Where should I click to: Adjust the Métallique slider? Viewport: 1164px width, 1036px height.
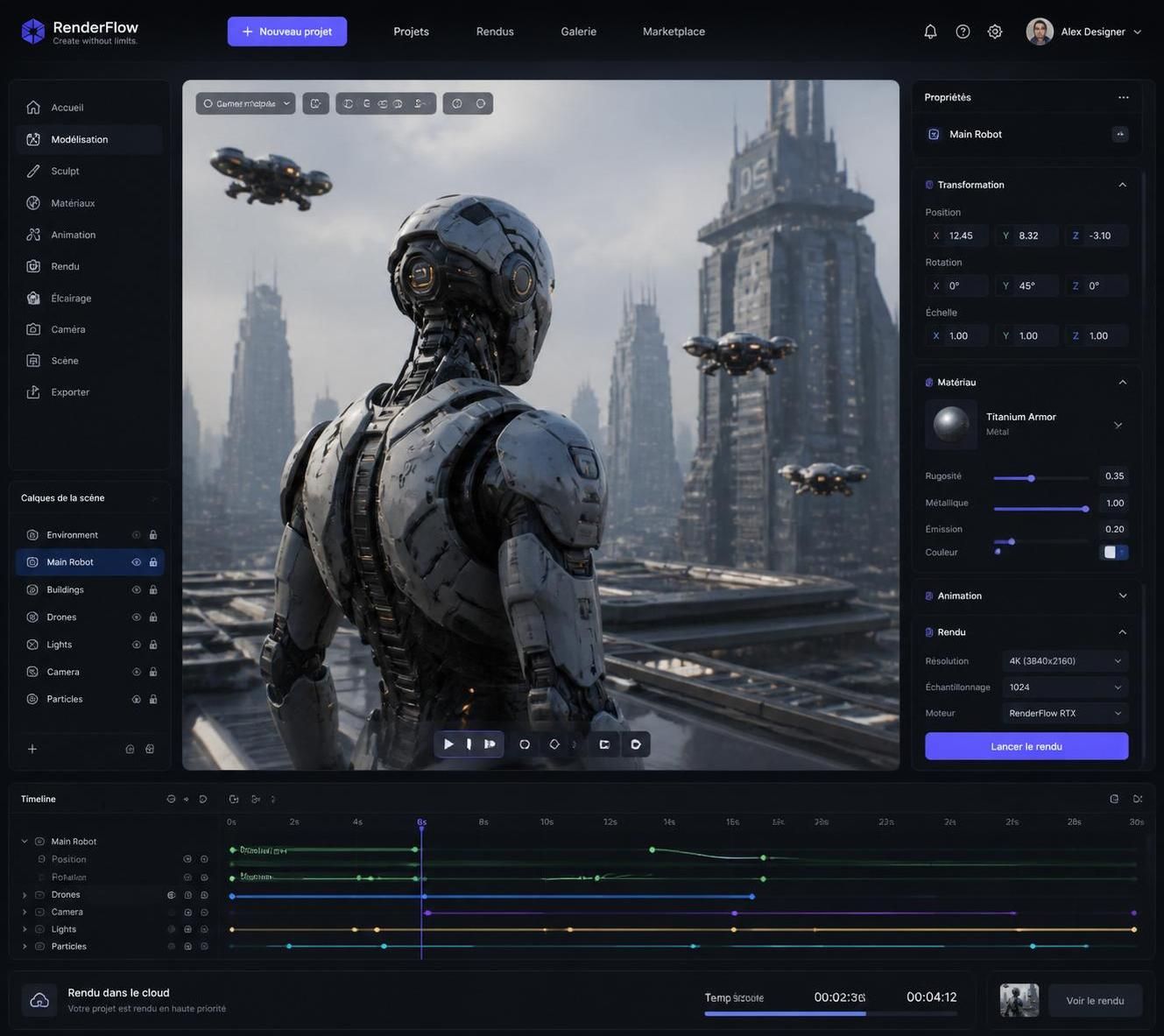coord(1041,508)
